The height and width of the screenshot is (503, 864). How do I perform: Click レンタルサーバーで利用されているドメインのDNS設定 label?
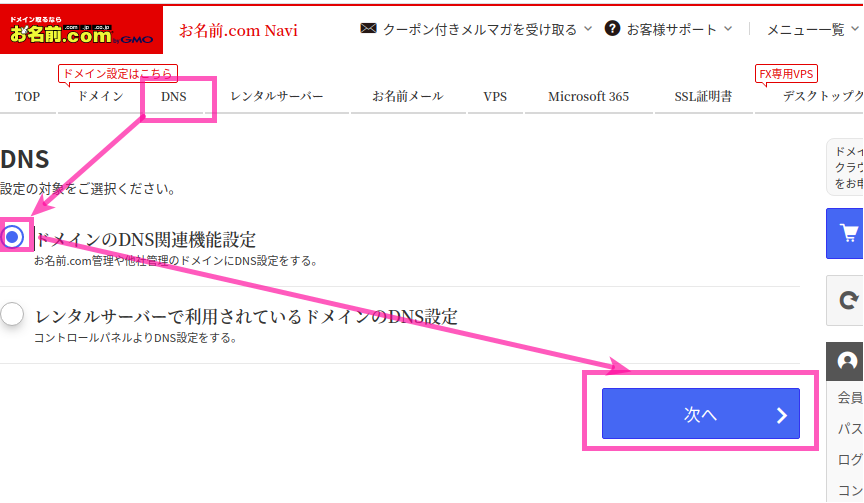point(246,317)
